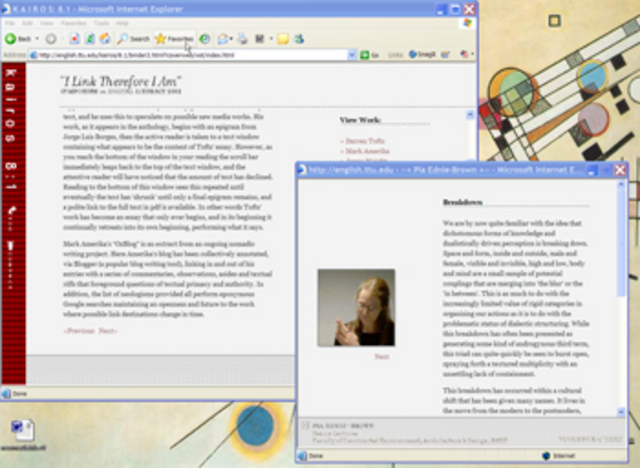Click the Breakdown heading in the popup
The image size is (640, 468).
[462, 202]
